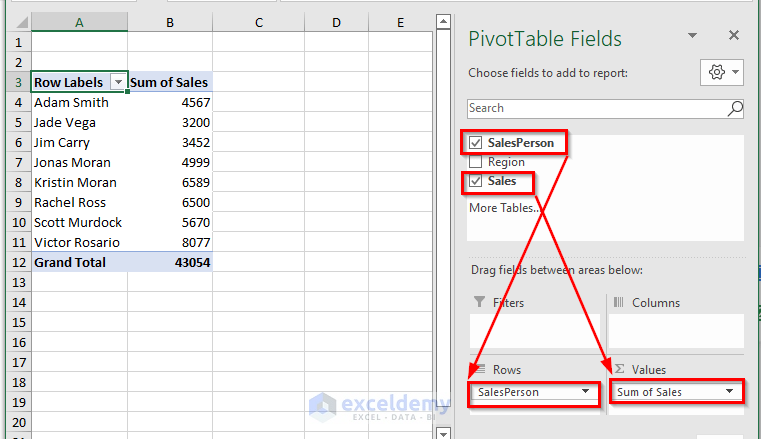Close the PivotTable Fields pane
Viewport: 761px width, 439px height.
coord(734,35)
